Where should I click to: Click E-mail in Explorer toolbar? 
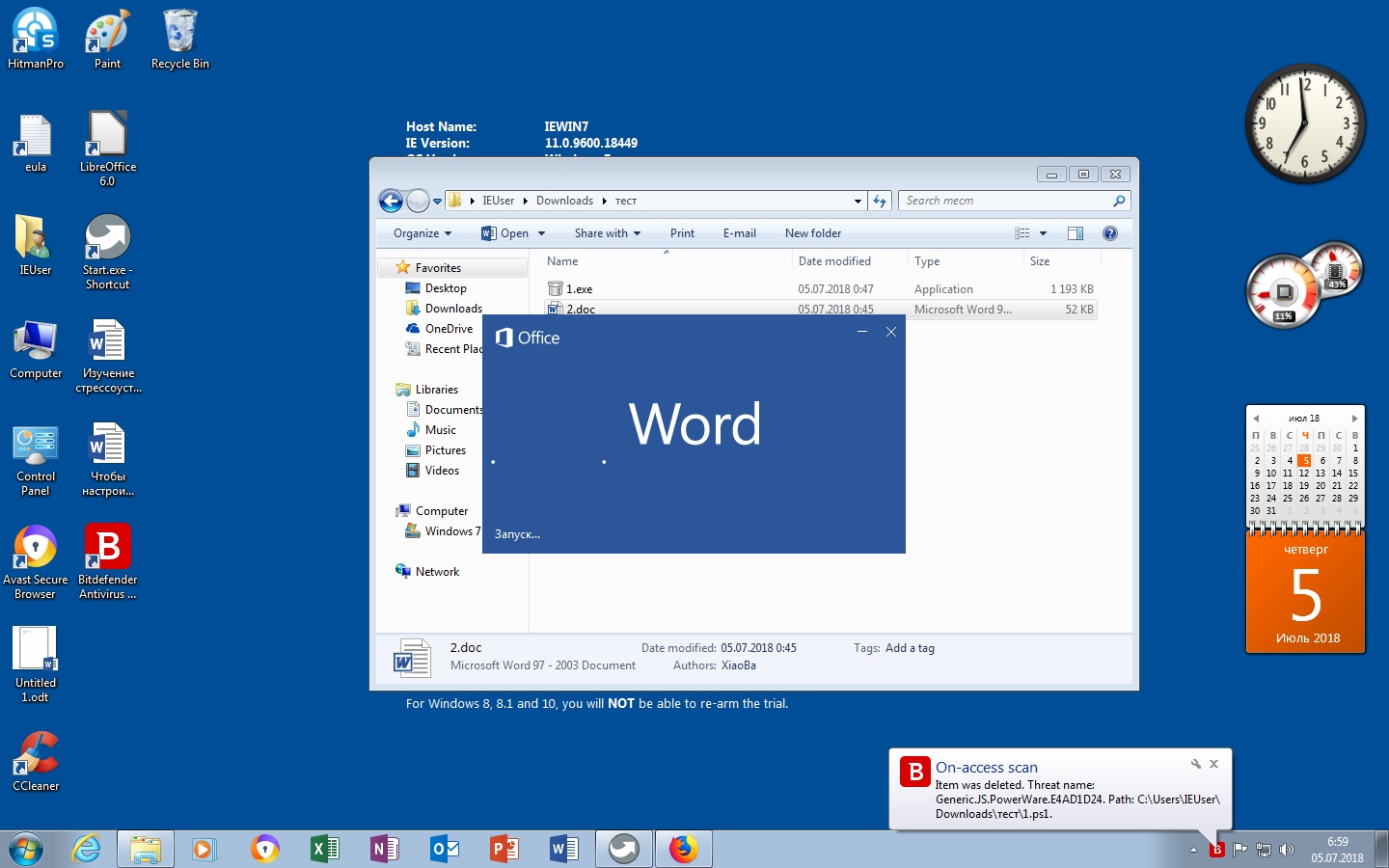(x=740, y=233)
